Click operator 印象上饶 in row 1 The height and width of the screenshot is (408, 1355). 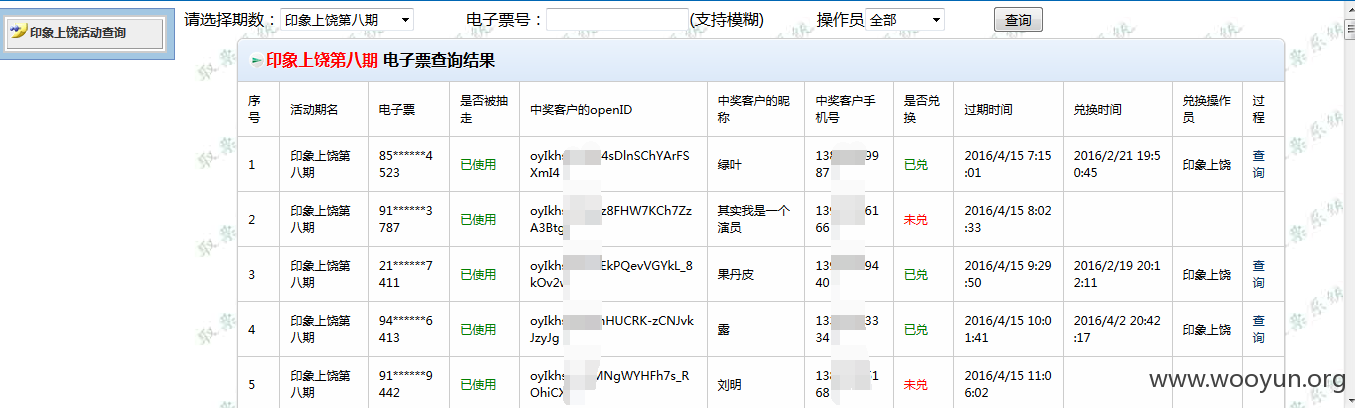[1207, 164]
